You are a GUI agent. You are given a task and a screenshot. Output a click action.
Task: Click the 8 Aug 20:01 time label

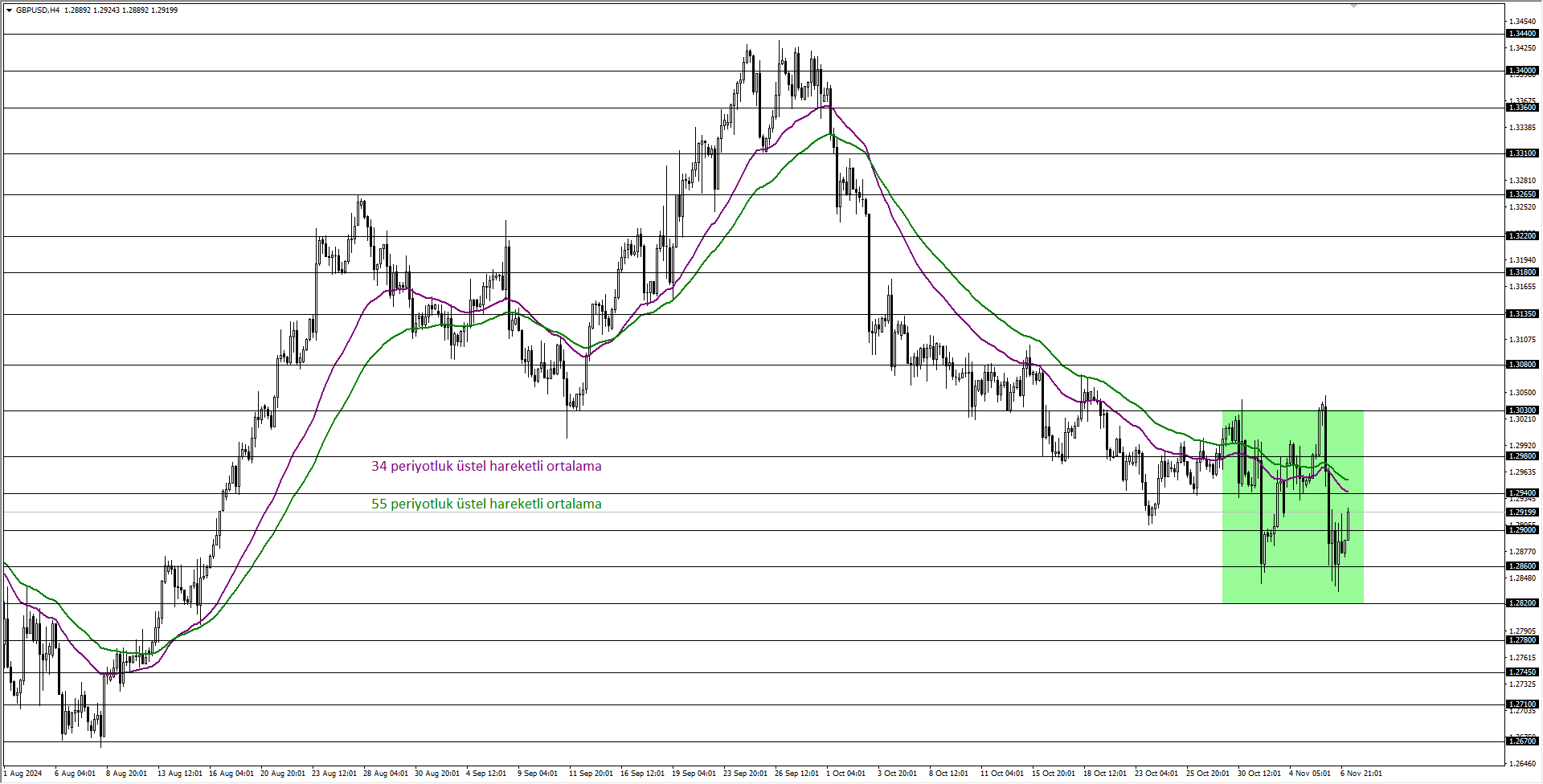point(126,774)
